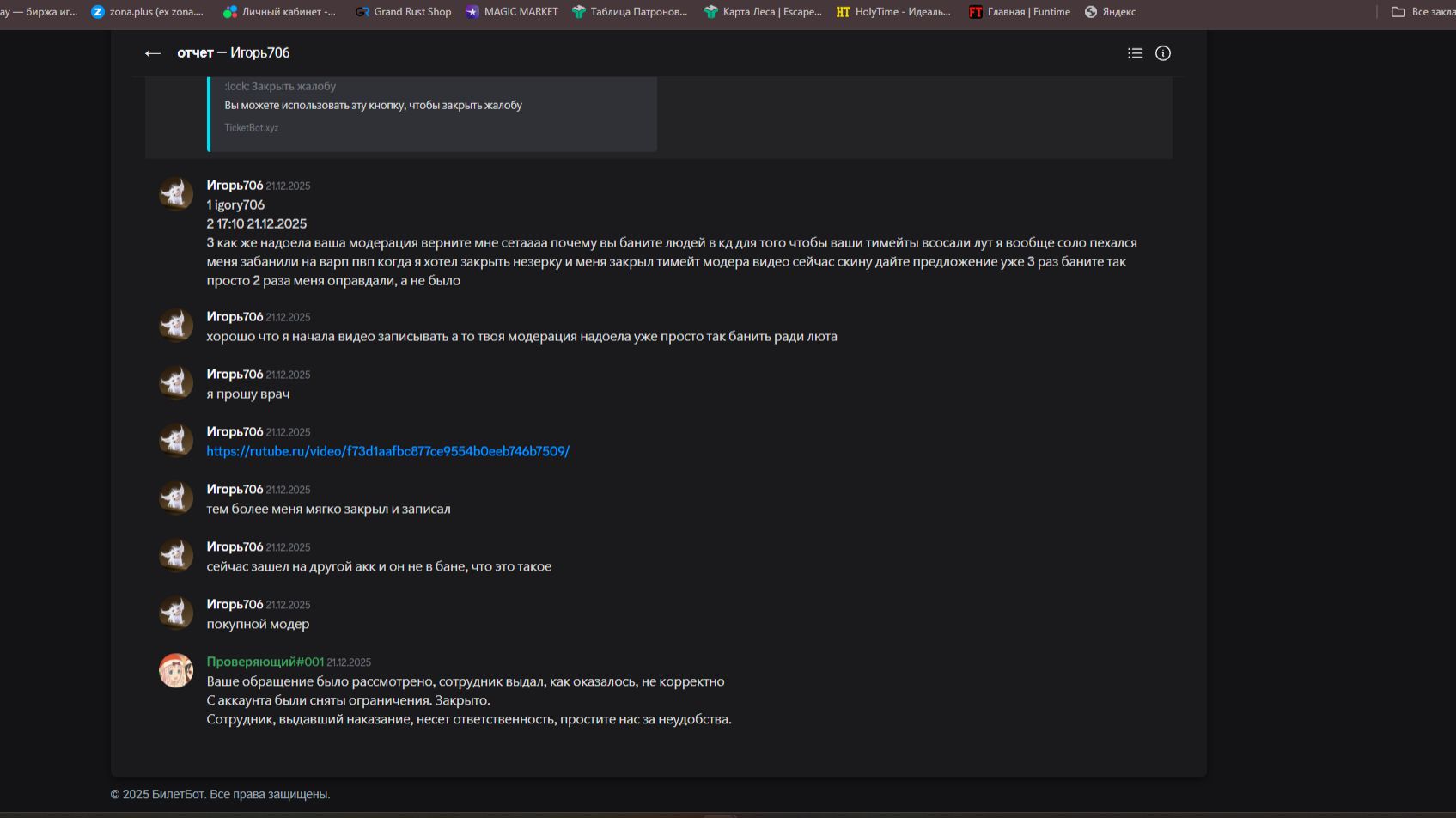Click the avatar beside 'покупной модер' message

[x=176, y=613]
